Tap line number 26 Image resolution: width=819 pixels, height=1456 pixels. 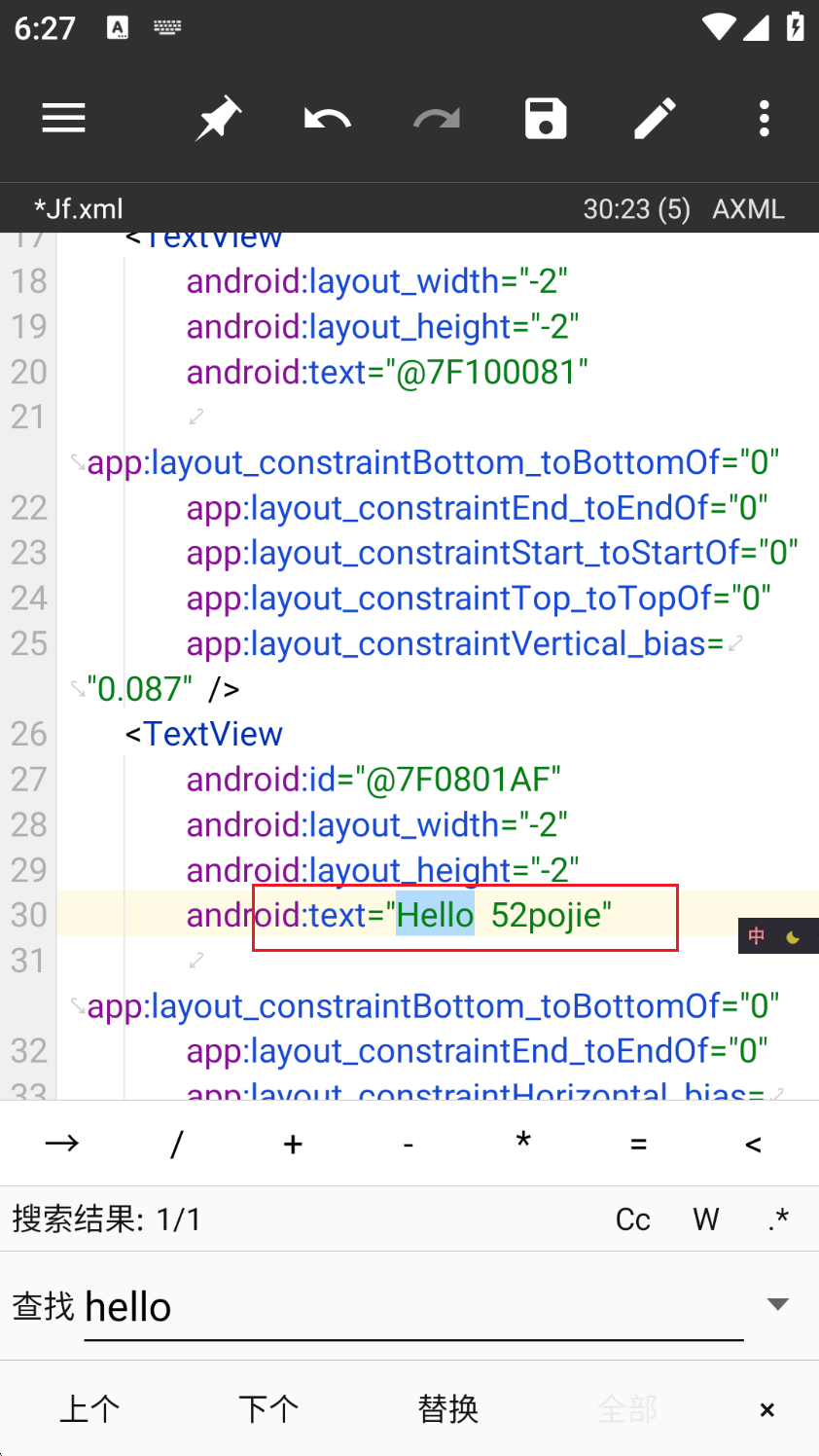tap(29, 734)
